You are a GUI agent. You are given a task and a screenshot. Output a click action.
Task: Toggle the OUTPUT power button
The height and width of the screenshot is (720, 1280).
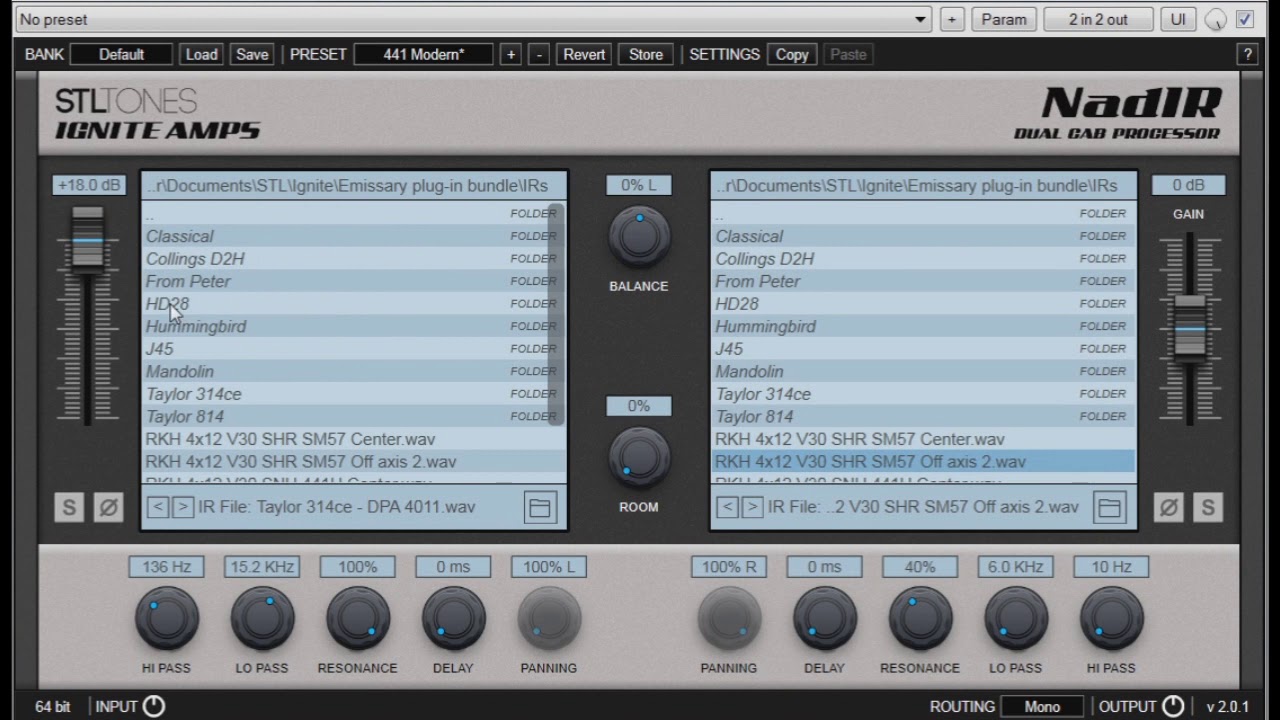(1173, 706)
